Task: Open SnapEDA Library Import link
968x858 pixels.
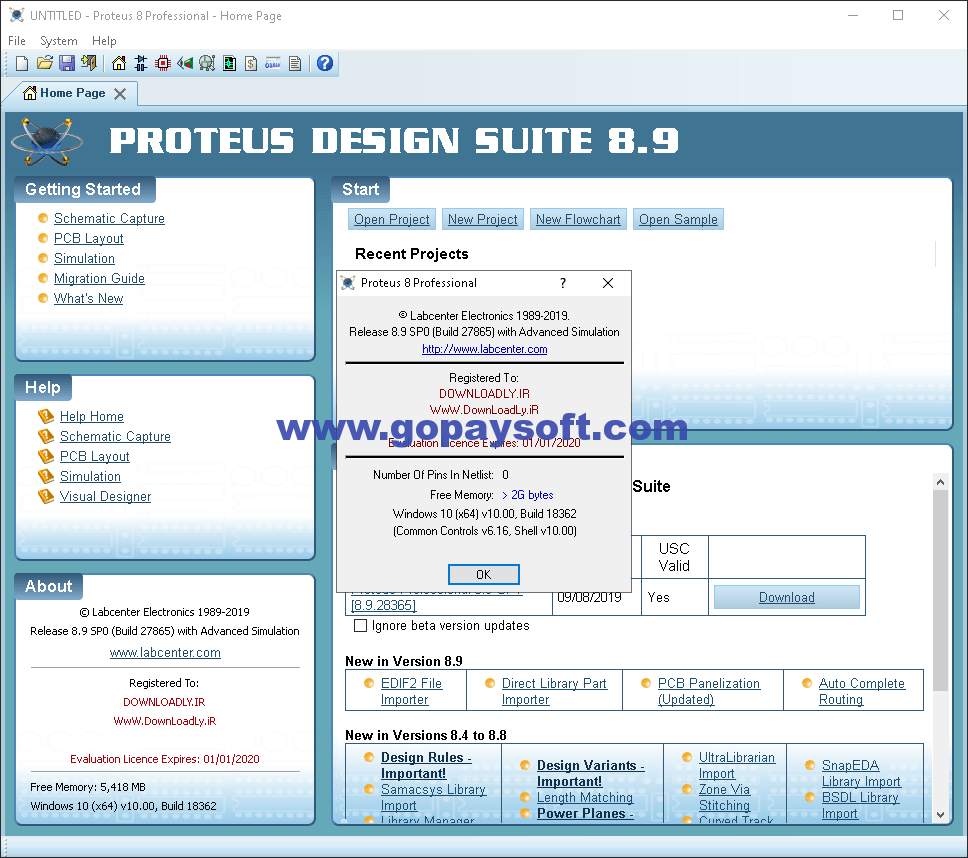Action: point(861,773)
